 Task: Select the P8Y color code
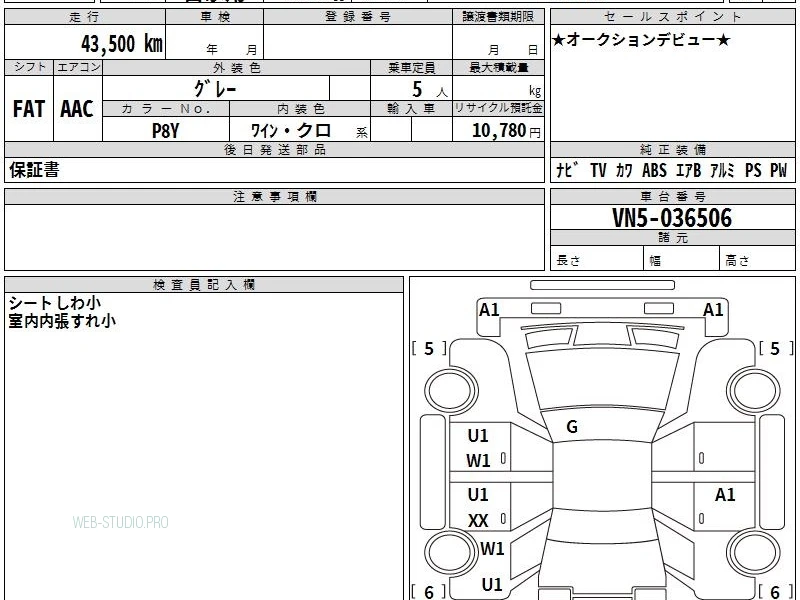[x=166, y=131]
